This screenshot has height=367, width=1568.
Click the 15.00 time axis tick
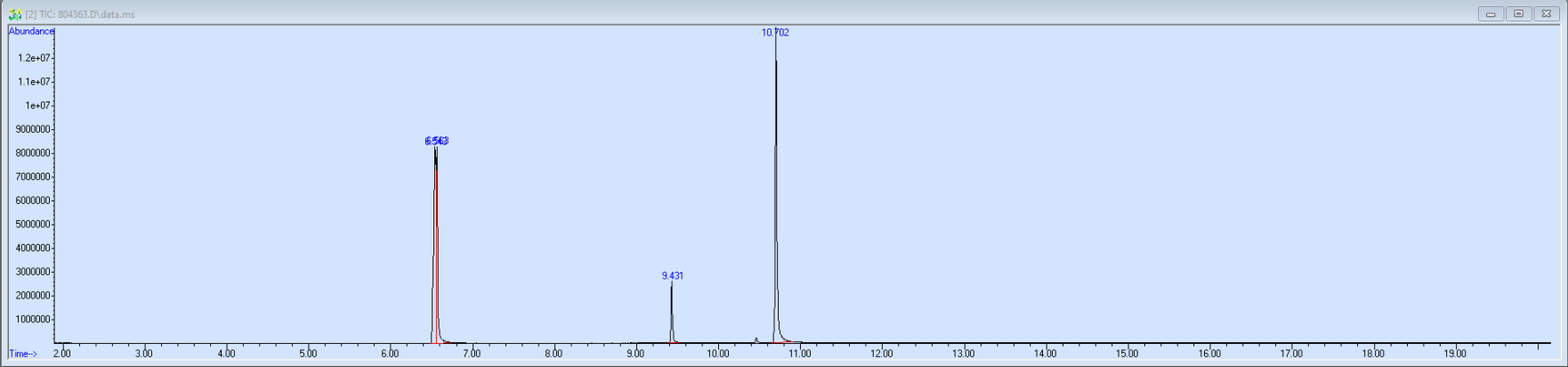(x=1127, y=354)
